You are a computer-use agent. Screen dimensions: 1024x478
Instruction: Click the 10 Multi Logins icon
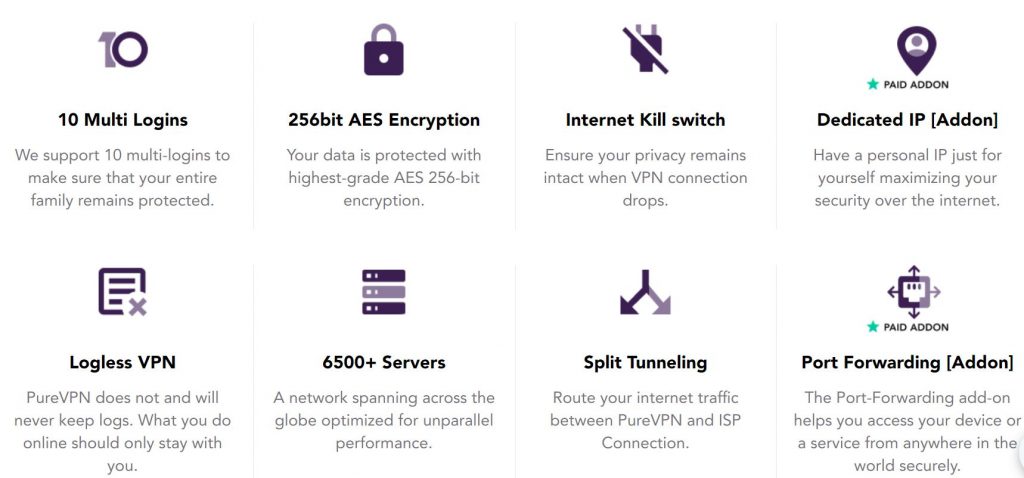pyautogui.click(x=123, y=50)
